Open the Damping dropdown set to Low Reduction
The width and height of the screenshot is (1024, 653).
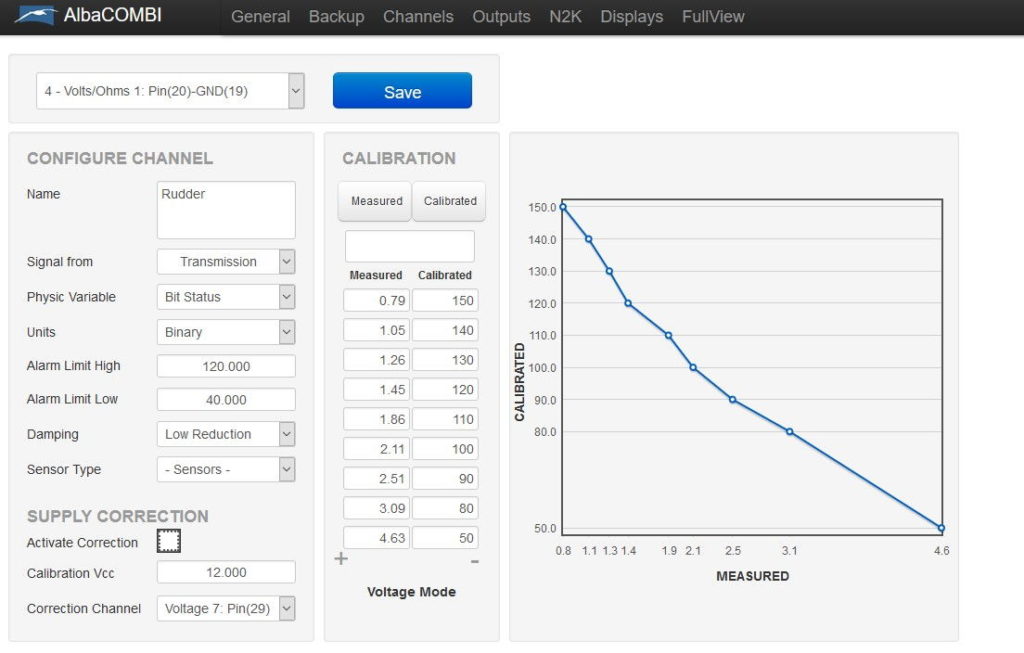coord(225,434)
